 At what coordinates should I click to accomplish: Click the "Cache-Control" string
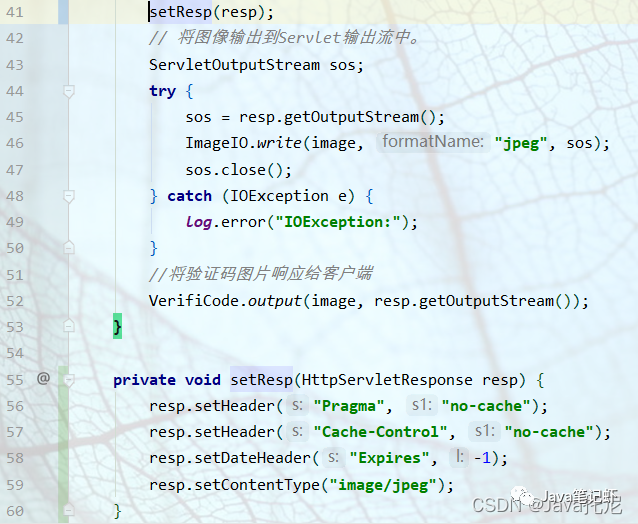pos(381,432)
